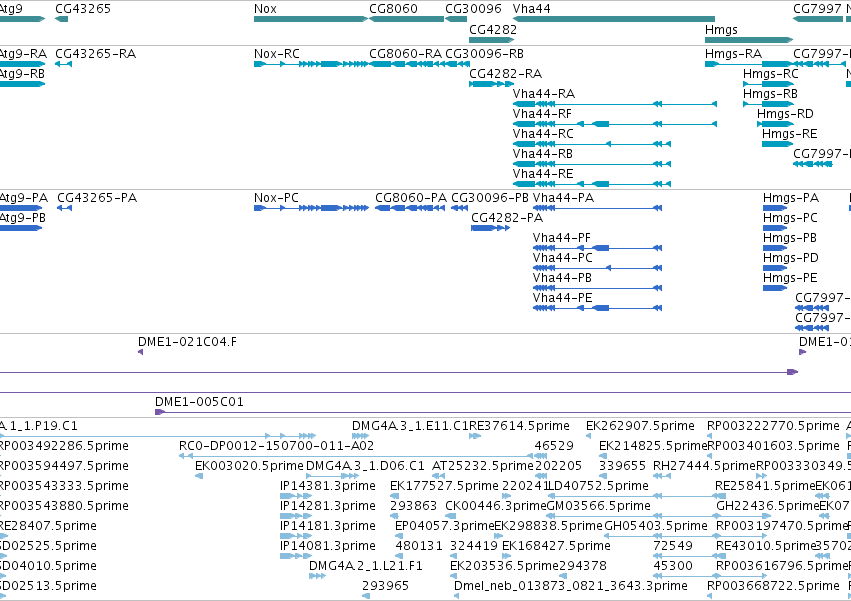The image size is (851, 601).
Task: Click the Dmel_neb_013873_0821_3643.3prime EST label
Action: pos(571,586)
